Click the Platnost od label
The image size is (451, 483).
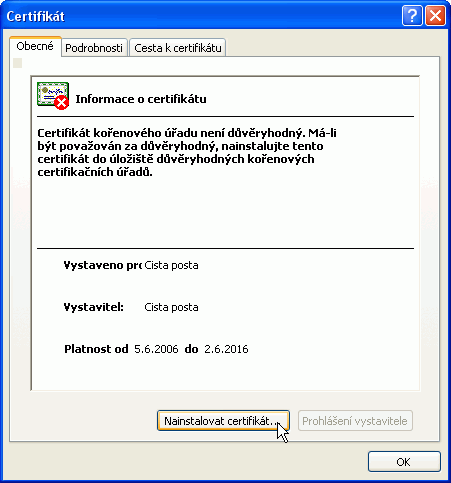tap(96, 349)
